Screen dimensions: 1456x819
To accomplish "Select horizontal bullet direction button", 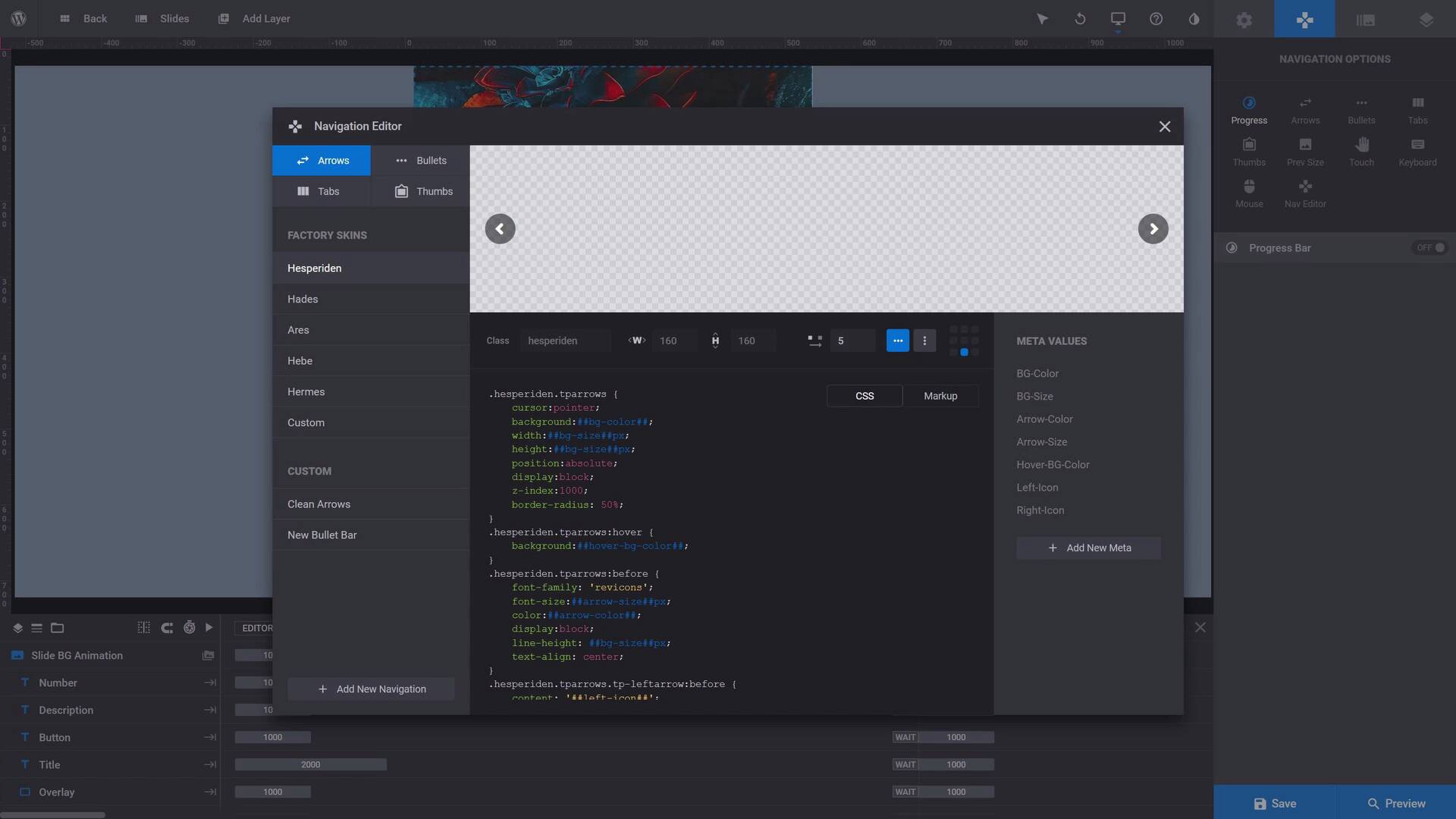I will tap(897, 341).
